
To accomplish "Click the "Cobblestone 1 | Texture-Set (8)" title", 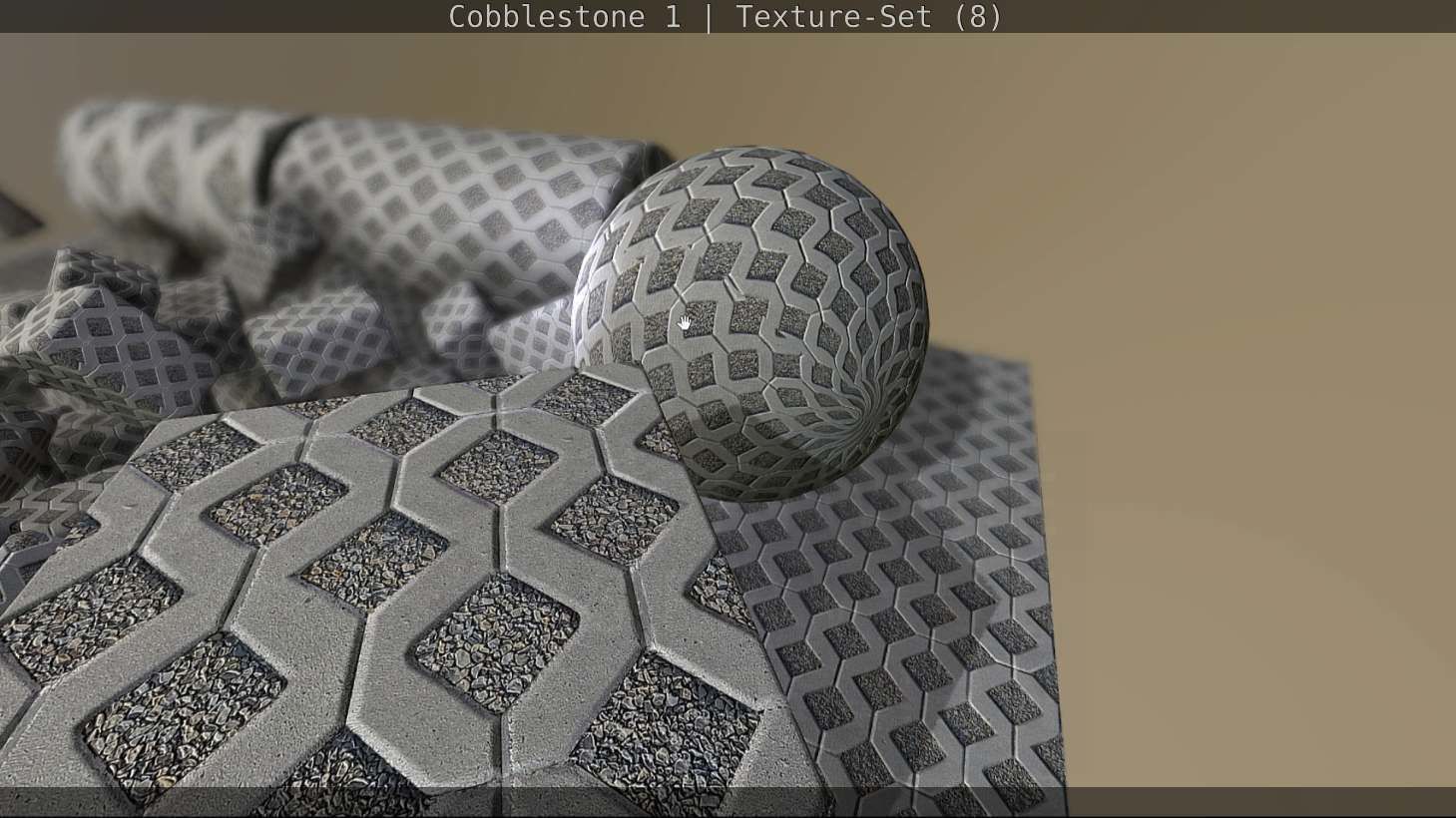I will [x=726, y=17].
